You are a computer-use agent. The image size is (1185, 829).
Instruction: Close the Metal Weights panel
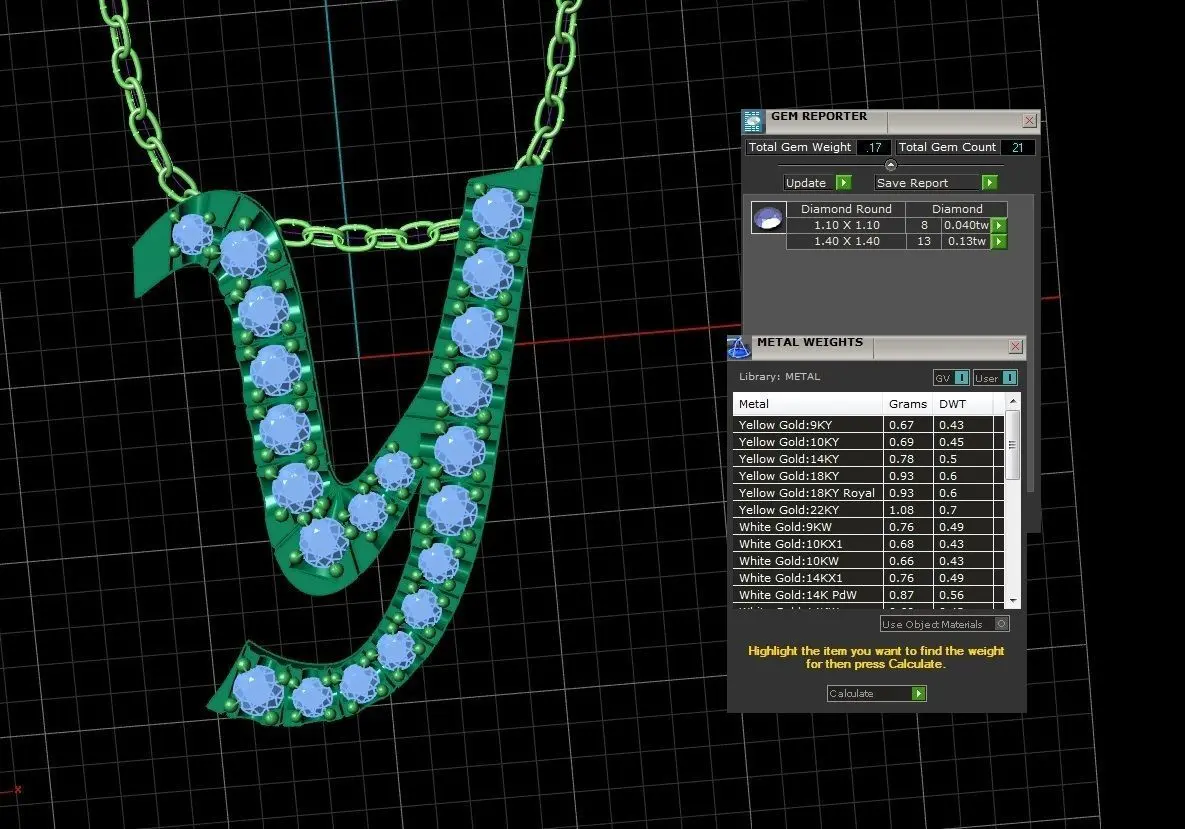click(1016, 347)
